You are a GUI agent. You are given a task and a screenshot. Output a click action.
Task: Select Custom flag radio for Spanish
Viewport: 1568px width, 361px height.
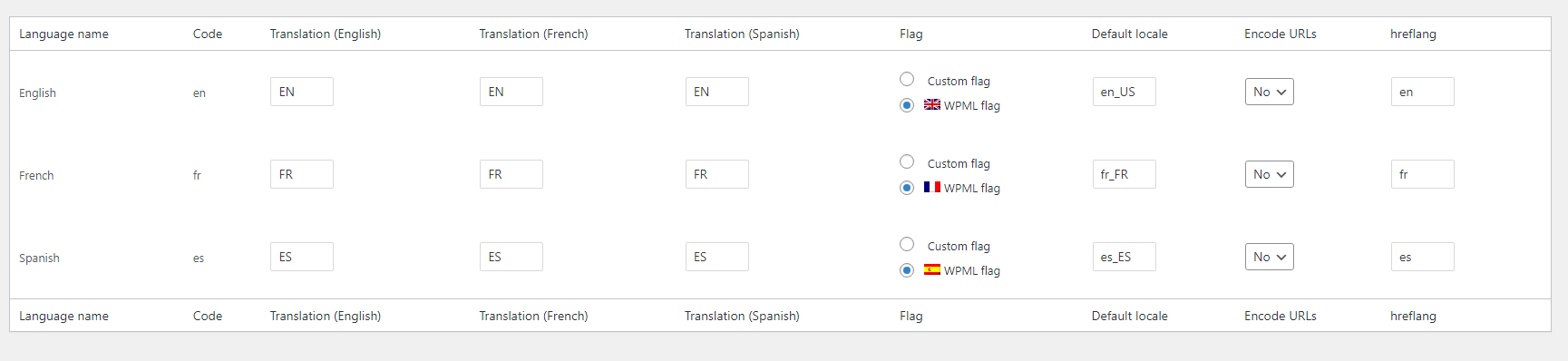tap(907, 244)
